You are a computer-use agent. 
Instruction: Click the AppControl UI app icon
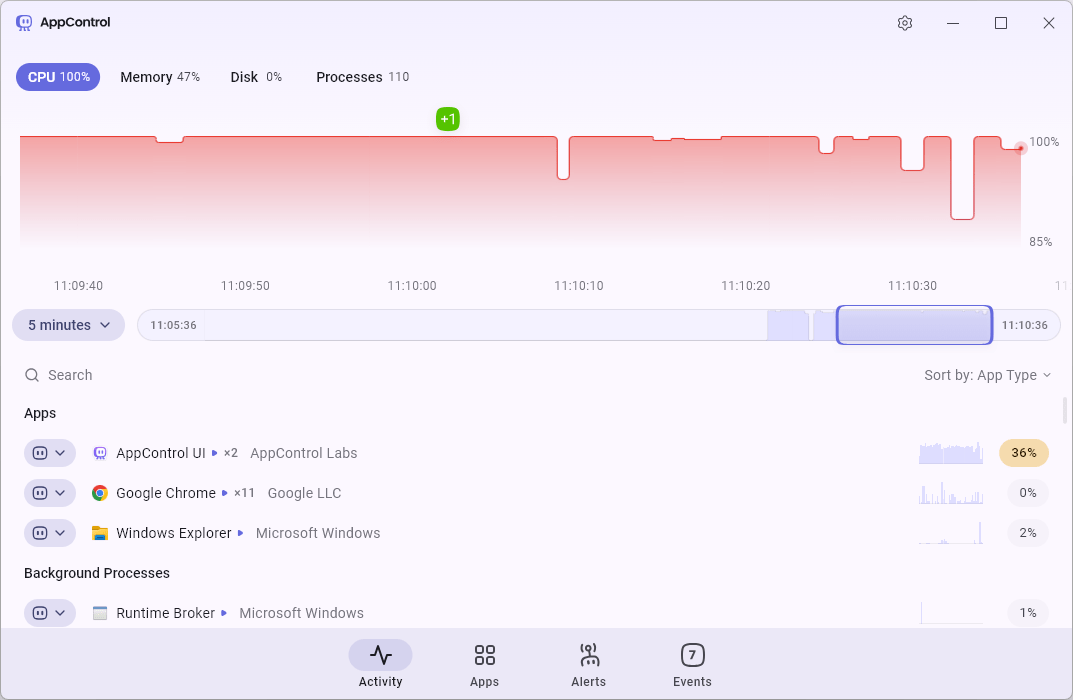[100, 453]
